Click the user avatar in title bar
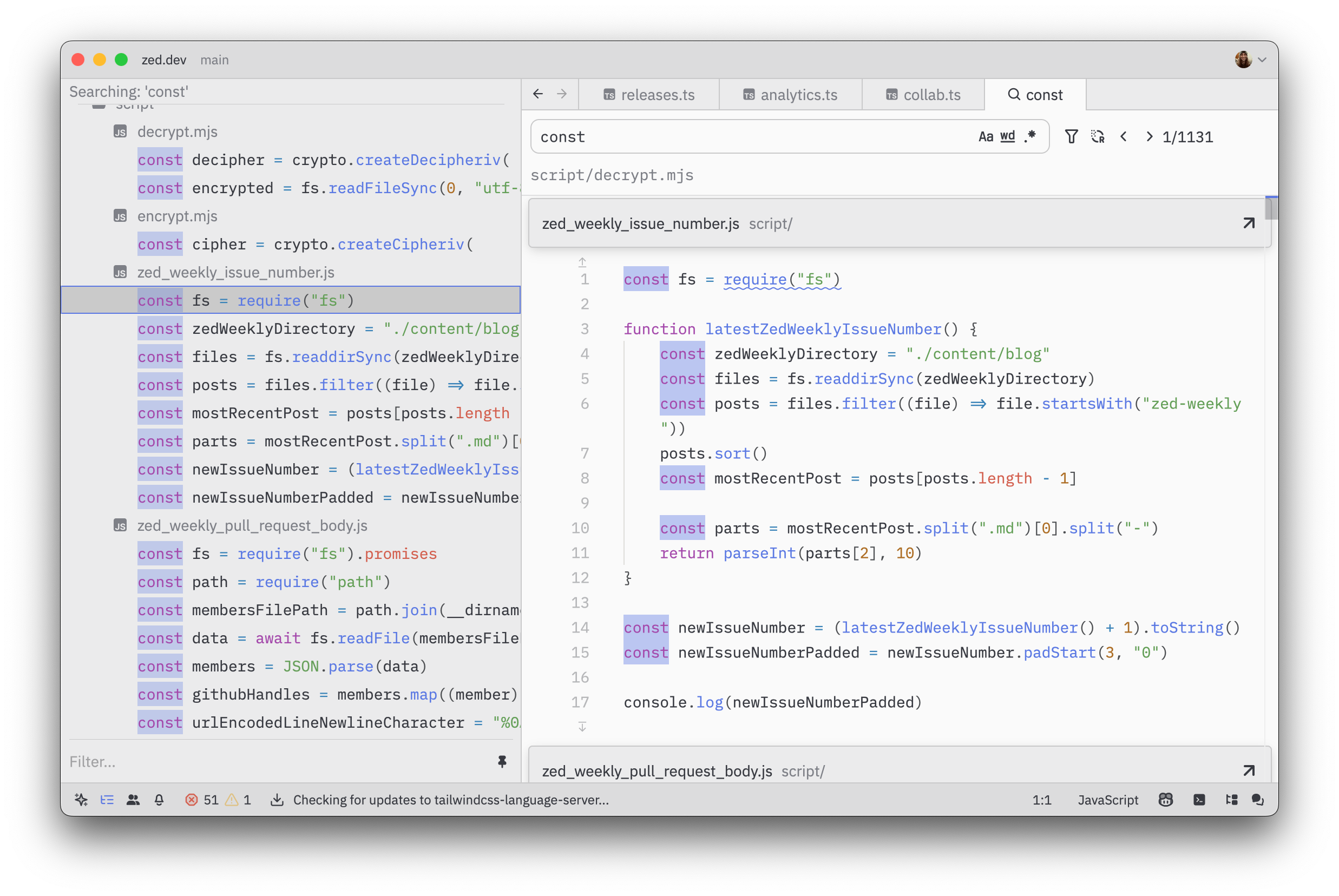Viewport: 1339px width, 896px height. click(1243, 60)
